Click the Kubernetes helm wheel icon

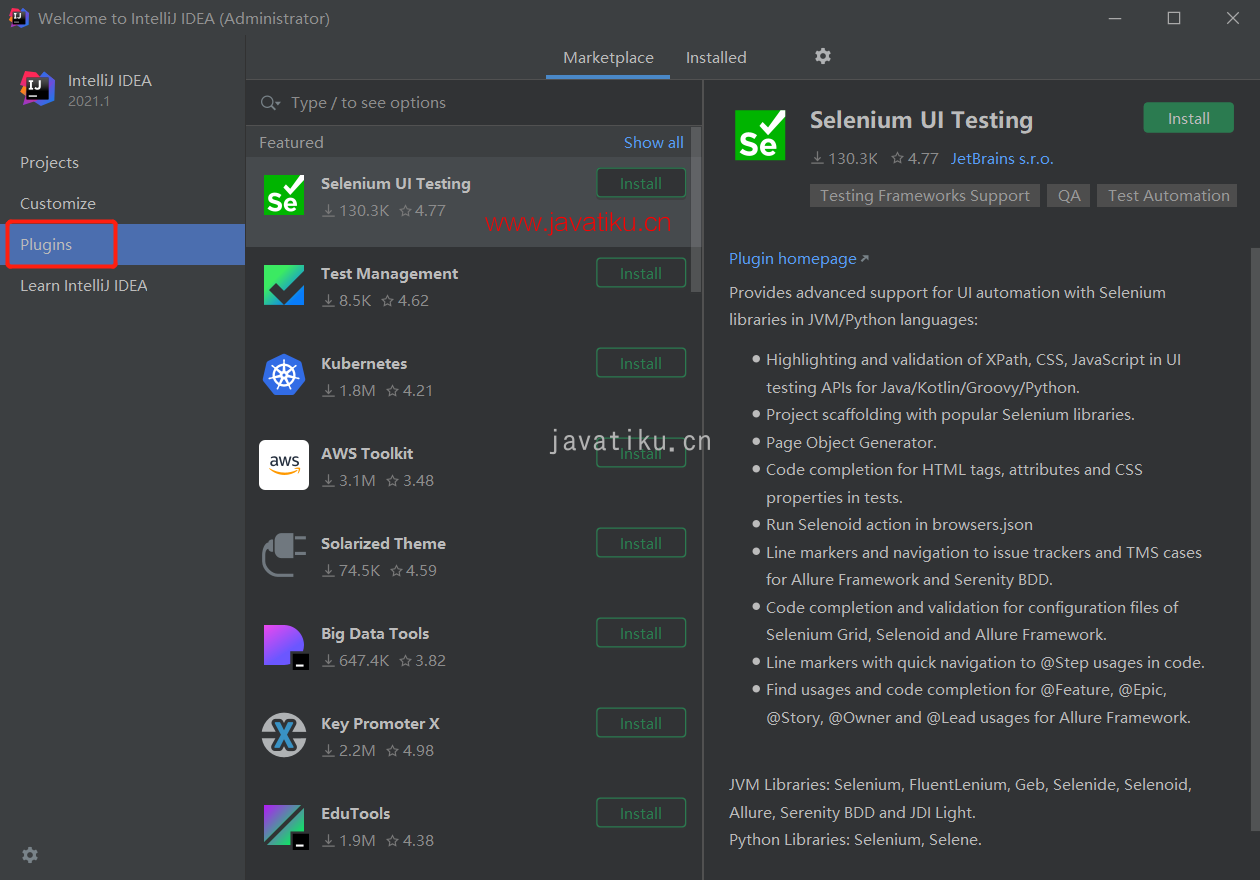(284, 375)
